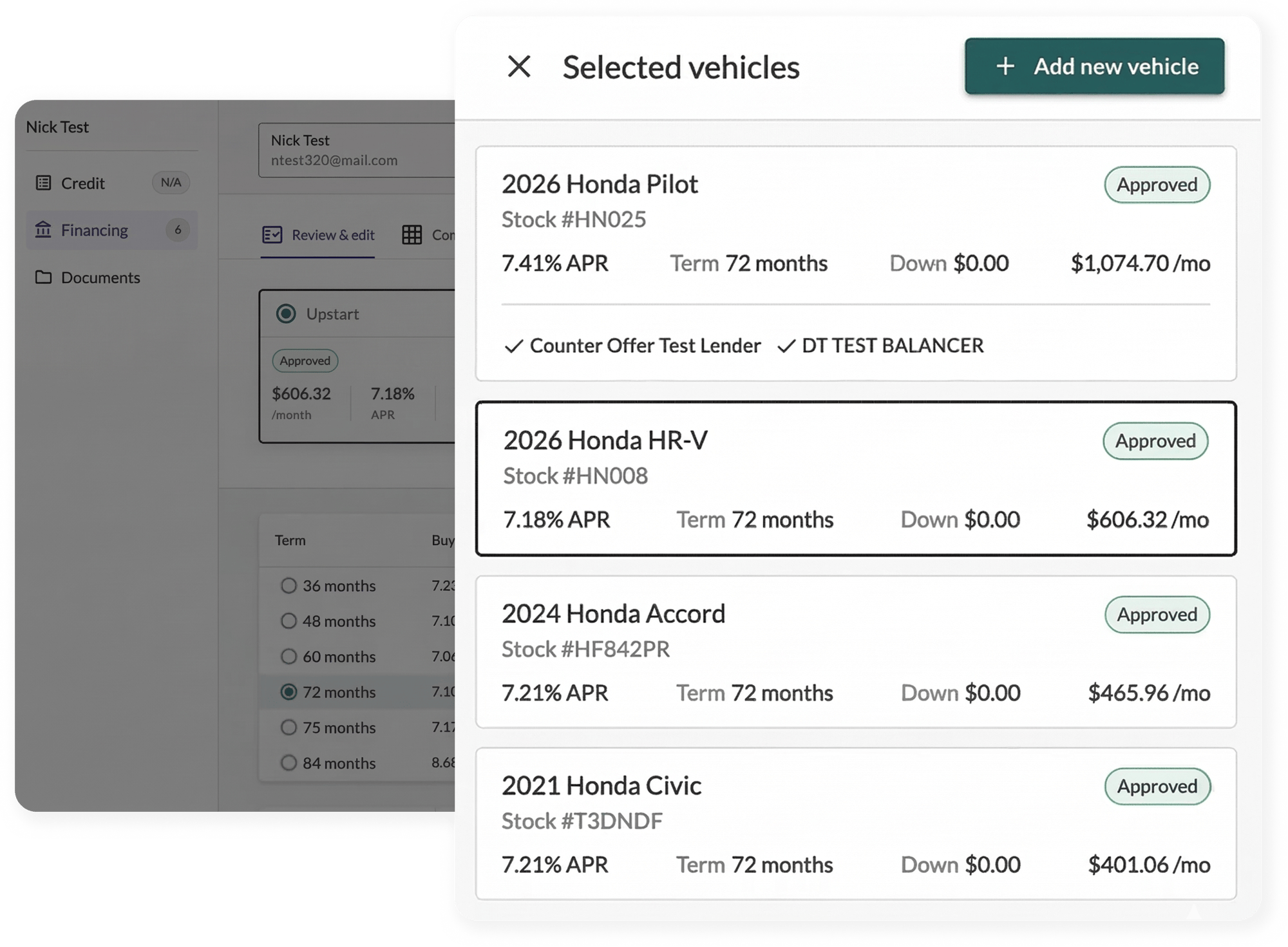The height and width of the screenshot is (947, 1288).
Task: Open the Financing menu item
Action: tap(94, 230)
